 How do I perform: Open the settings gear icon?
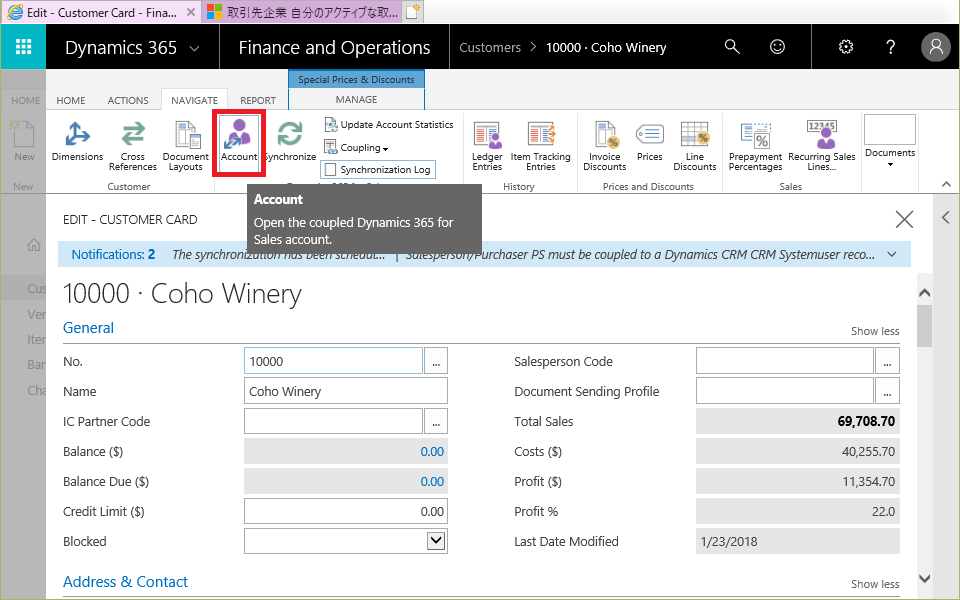pyautogui.click(x=846, y=47)
